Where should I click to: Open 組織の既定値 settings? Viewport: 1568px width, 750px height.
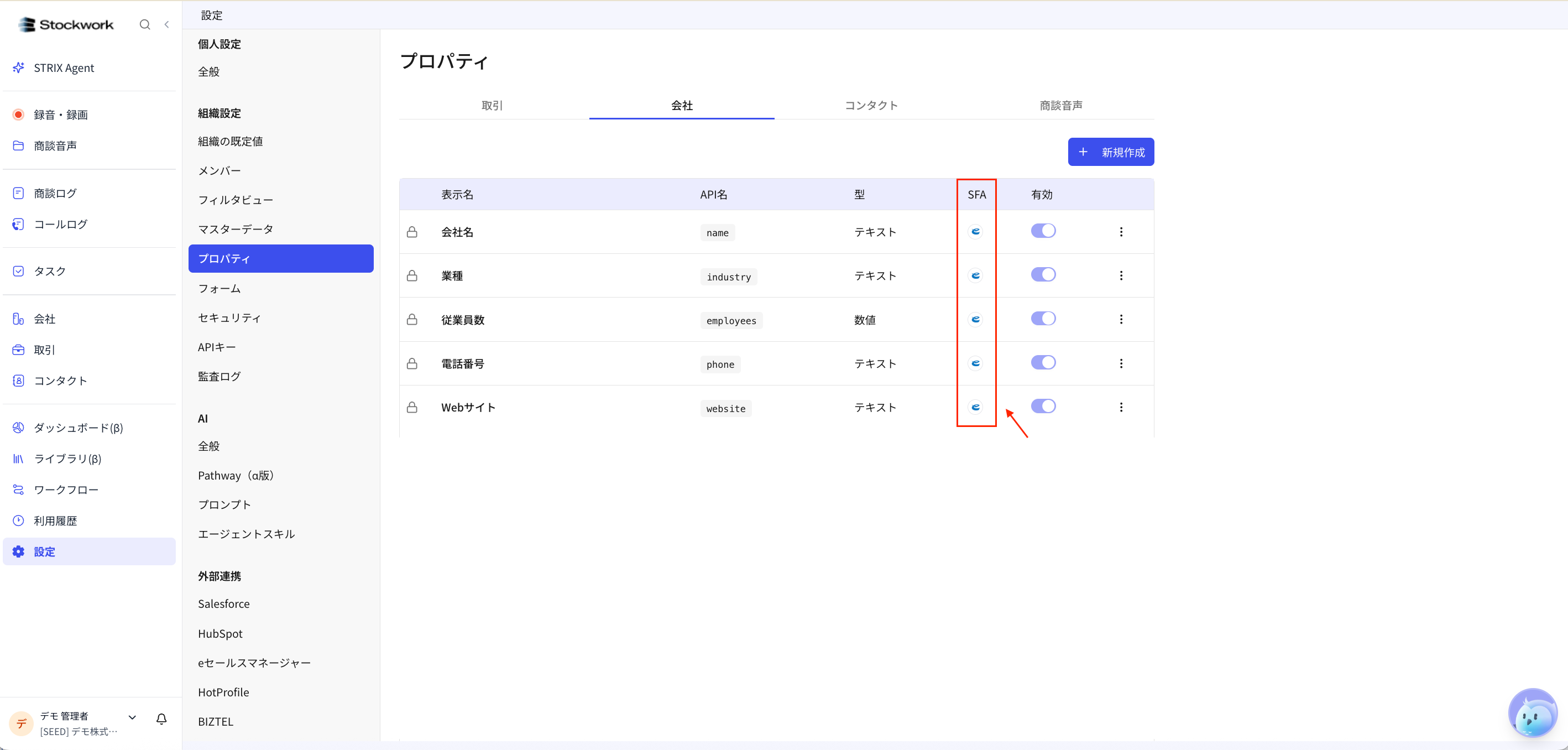[x=281, y=141]
